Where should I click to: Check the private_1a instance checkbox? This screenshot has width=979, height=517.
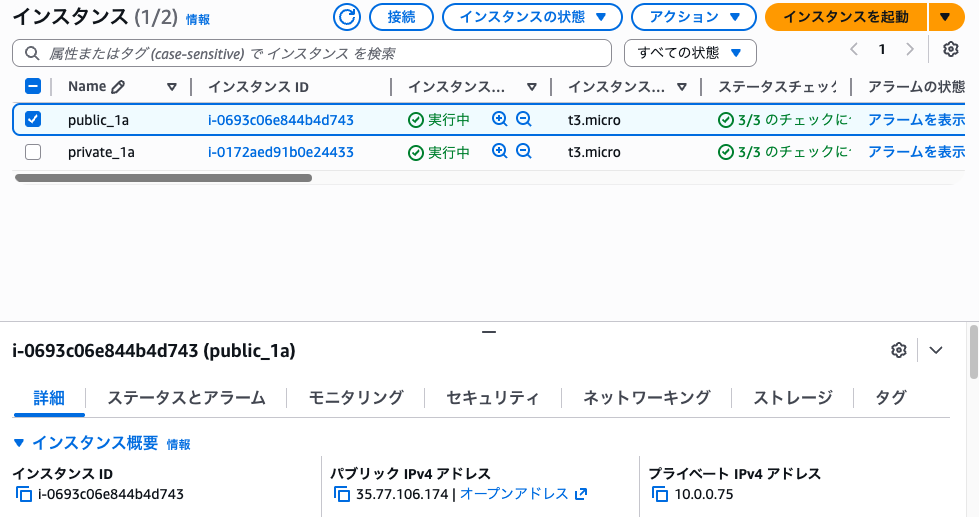[x=33, y=152]
